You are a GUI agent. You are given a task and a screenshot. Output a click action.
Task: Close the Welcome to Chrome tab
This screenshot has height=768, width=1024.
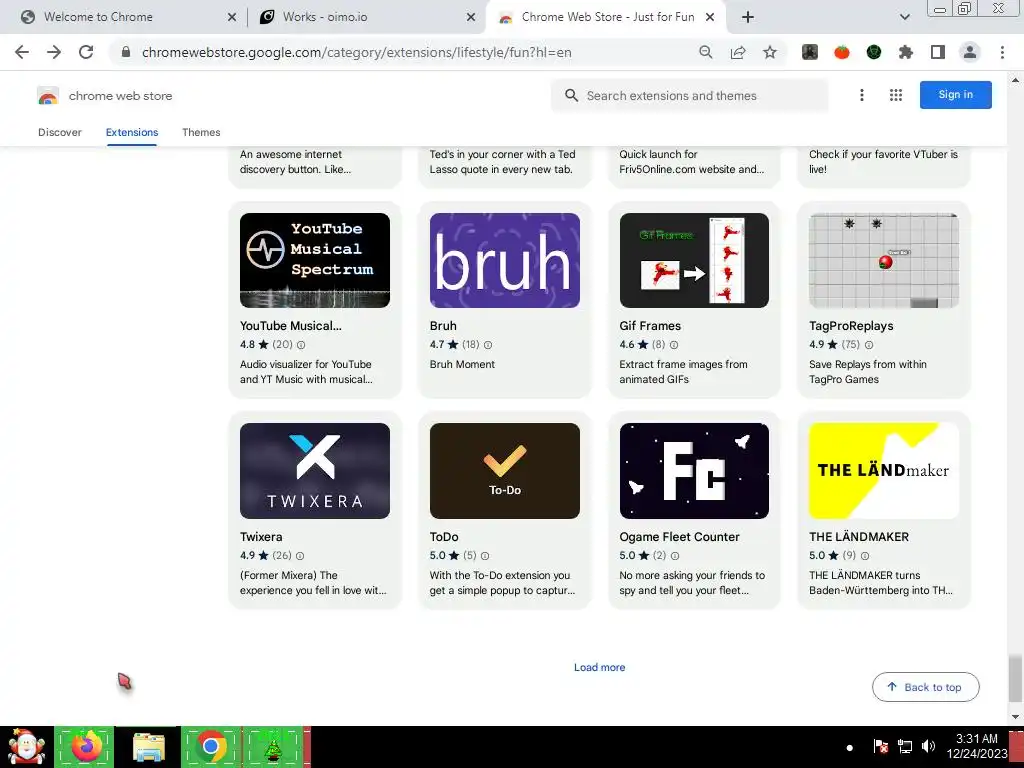click(232, 17)
